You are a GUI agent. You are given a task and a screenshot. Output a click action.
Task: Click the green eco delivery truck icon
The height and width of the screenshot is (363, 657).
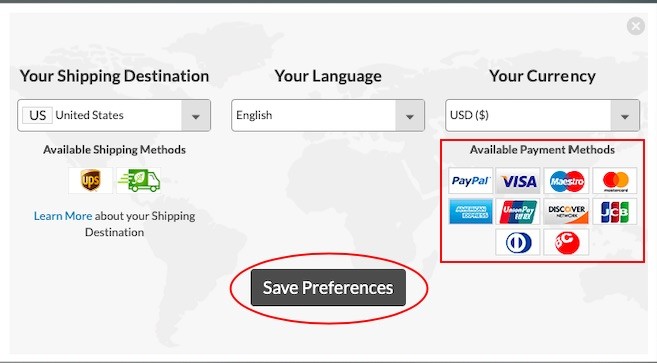139,181
